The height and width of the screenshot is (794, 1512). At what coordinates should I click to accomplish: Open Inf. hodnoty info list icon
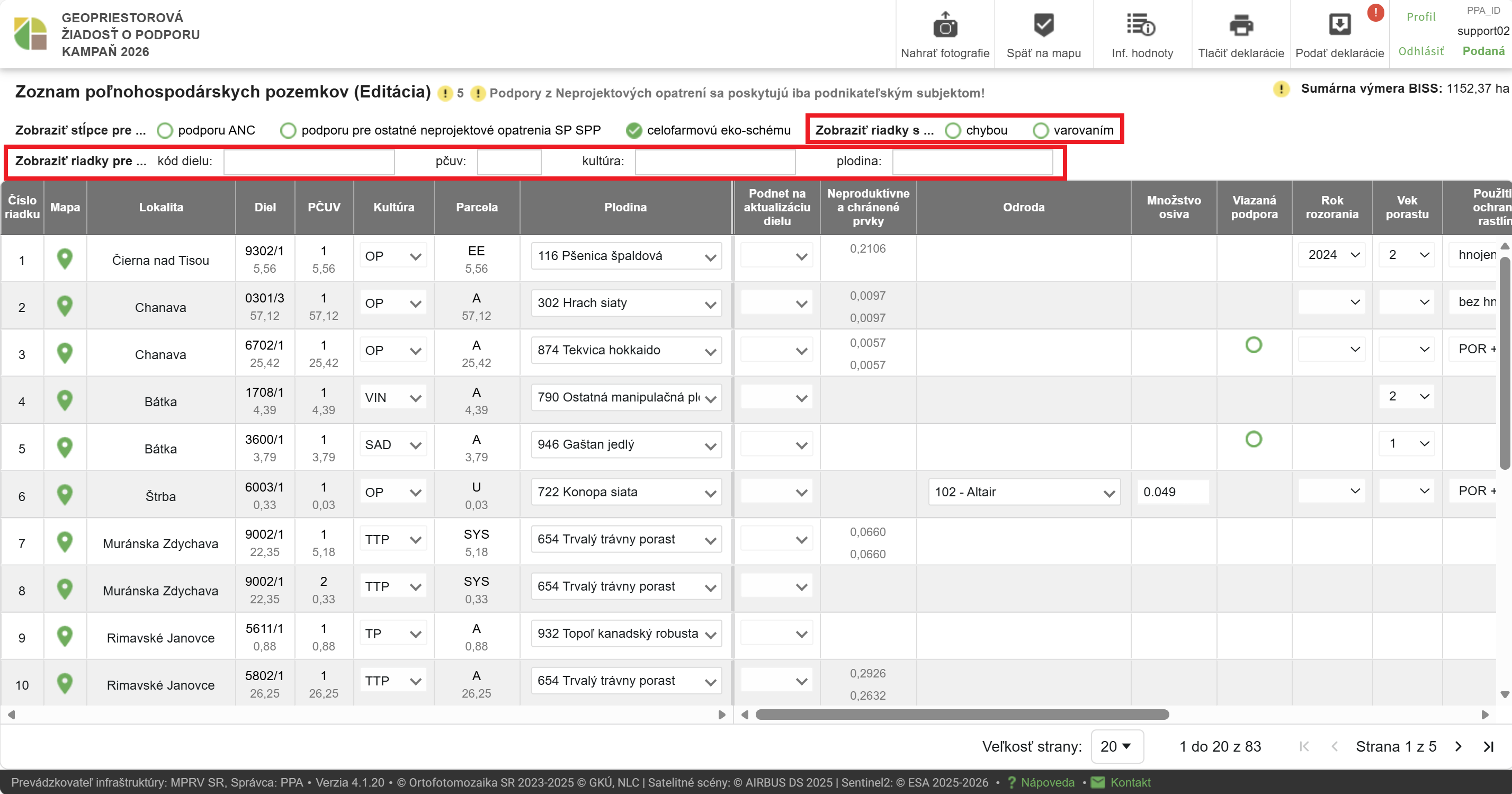pos(1140,26)
